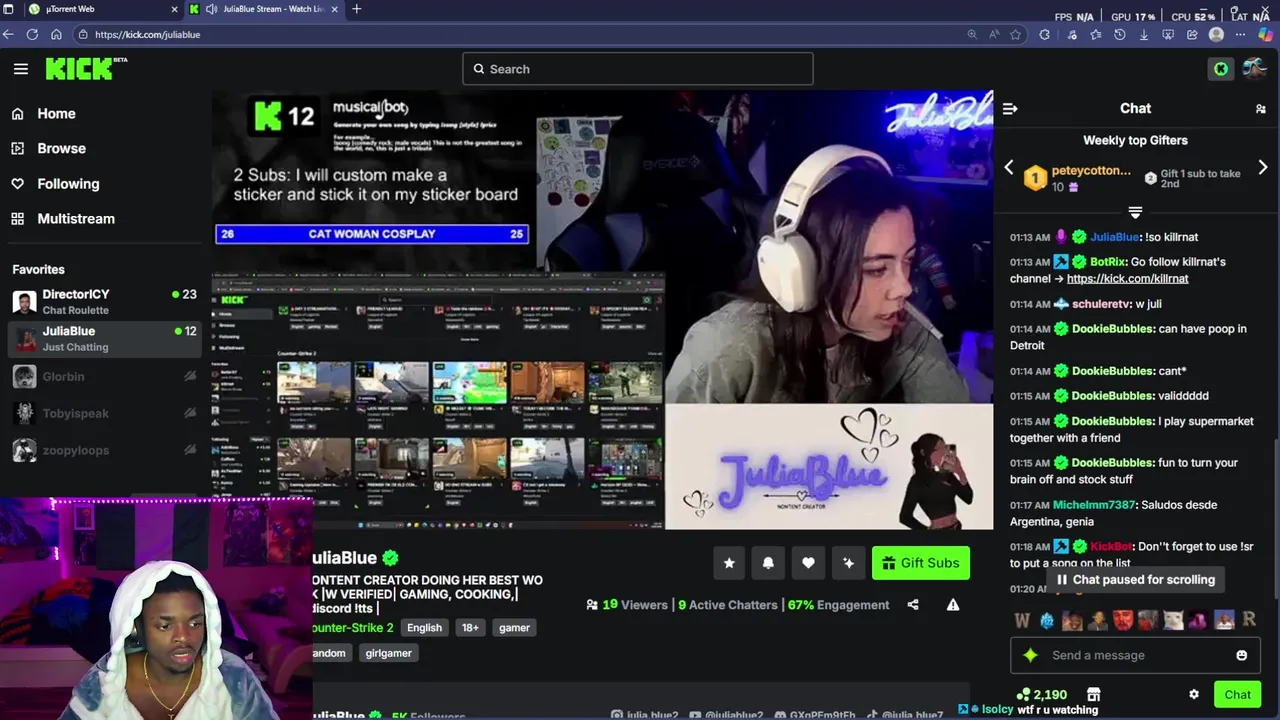Image resolution: width=1280 pixels, height=720 pixels.
Task: Click the English language tag
Action: coord(424,628)
